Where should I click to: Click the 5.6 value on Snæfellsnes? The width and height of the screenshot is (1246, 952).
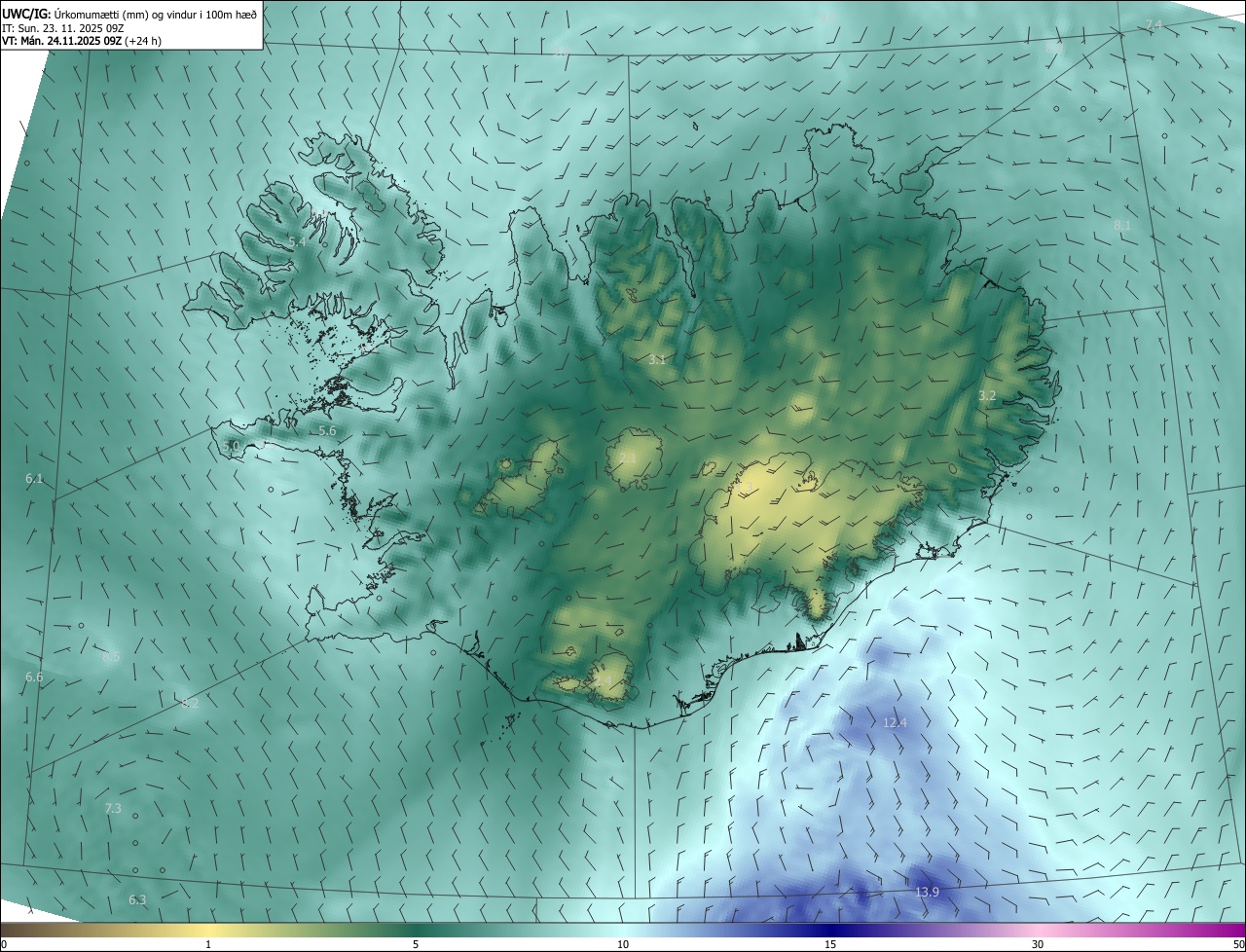click(x=327, y=430)
